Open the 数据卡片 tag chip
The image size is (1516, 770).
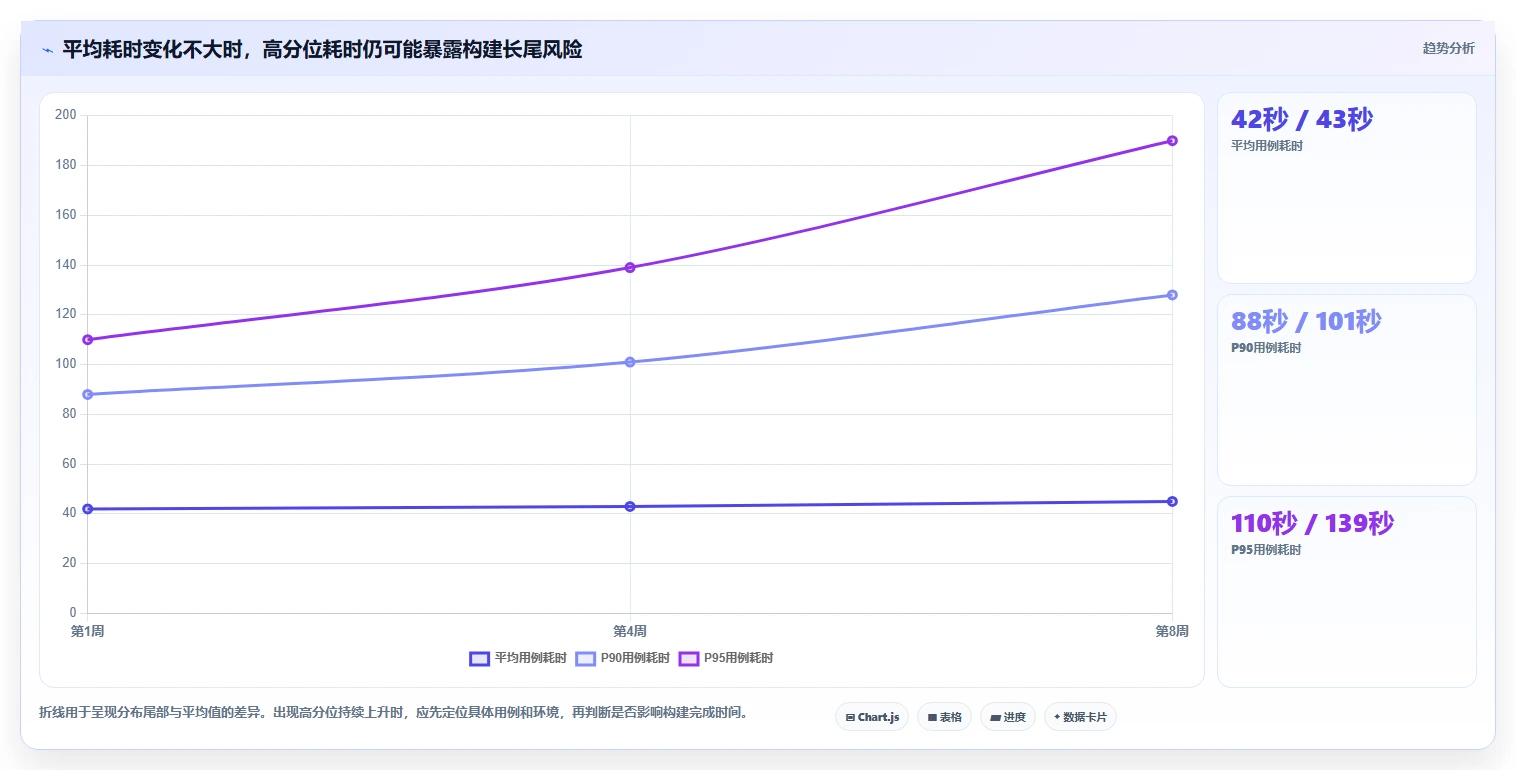point(1080,717)
